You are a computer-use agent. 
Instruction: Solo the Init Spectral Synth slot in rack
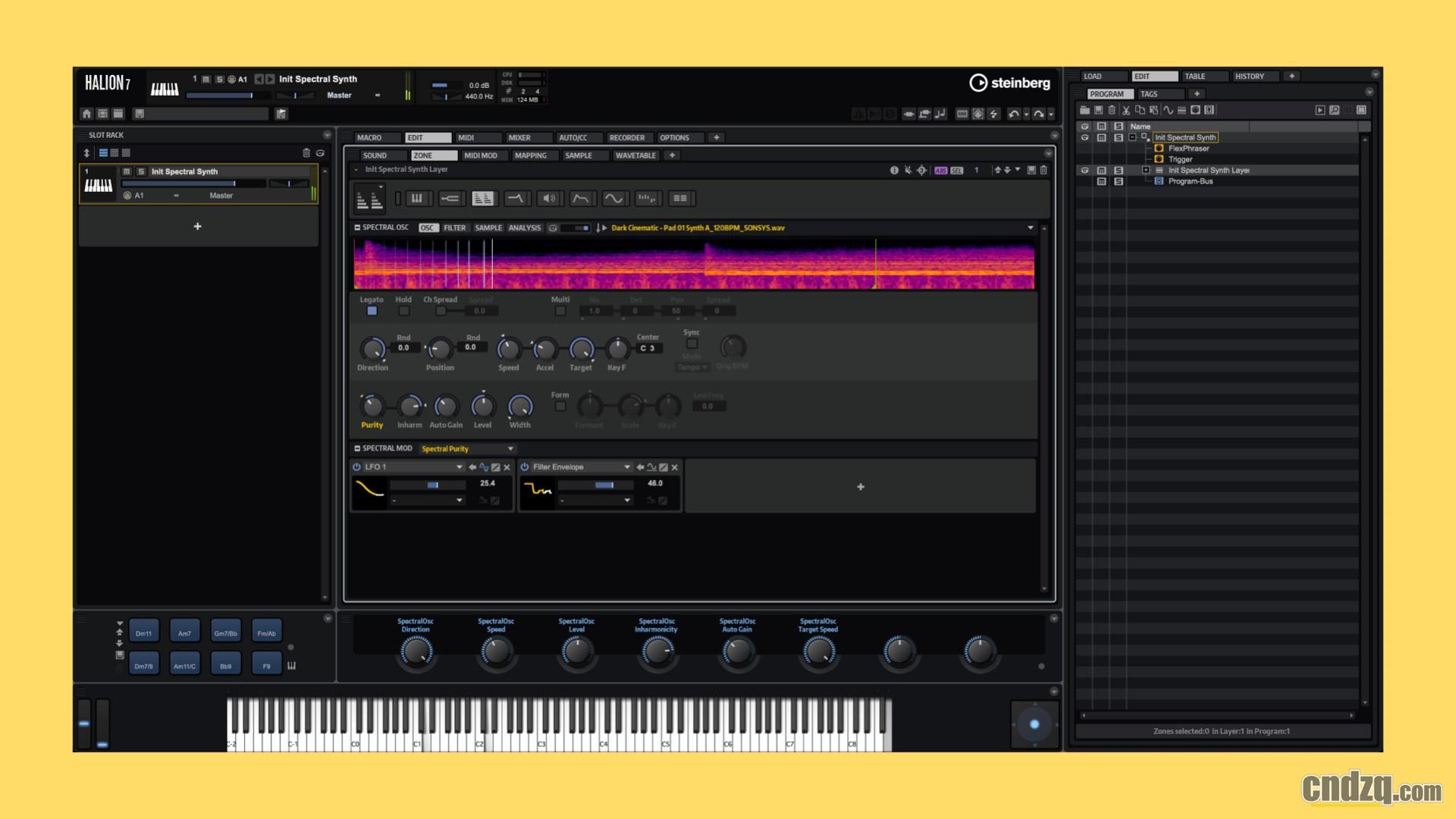click(141, 171)
